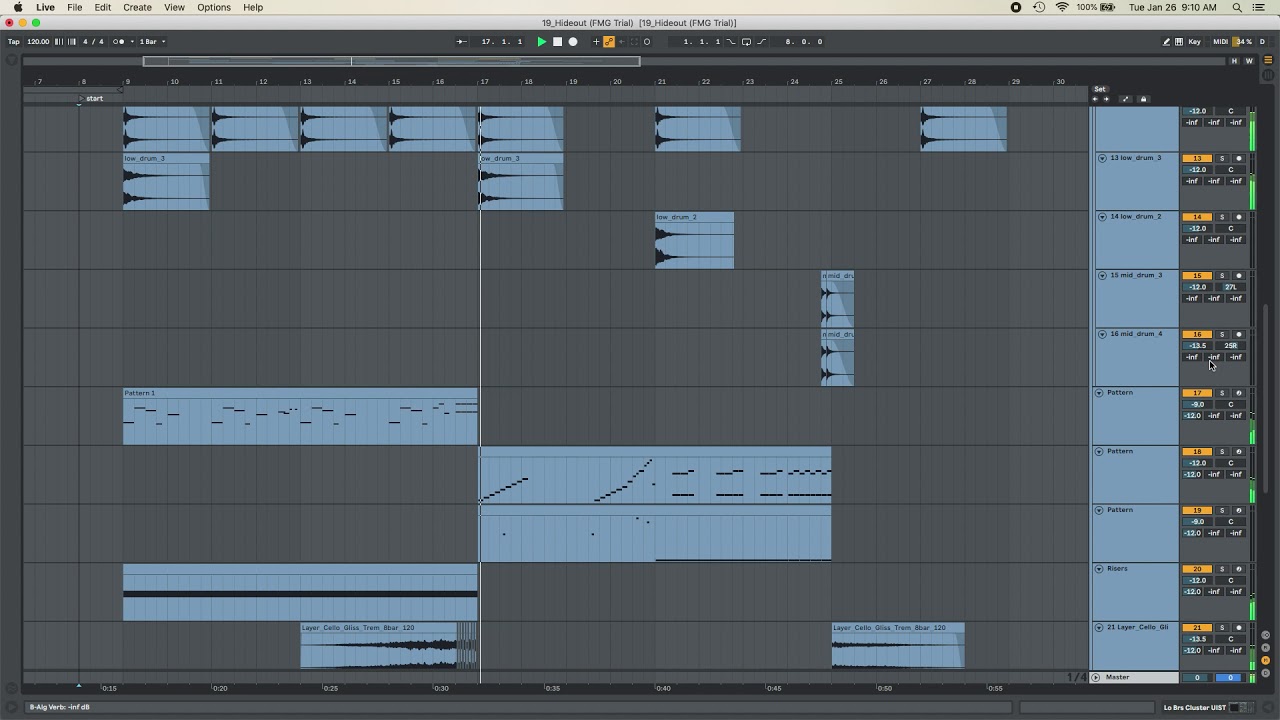Click the 4 / 4 time signature field
The width and height of the screenshot is (1280, 720).
tap(93, 42)
